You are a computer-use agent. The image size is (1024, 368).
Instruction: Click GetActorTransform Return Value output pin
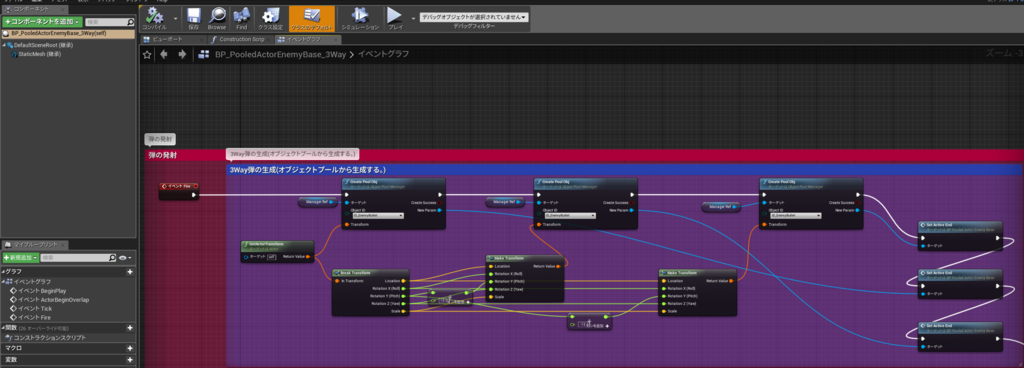pos(309,257)
